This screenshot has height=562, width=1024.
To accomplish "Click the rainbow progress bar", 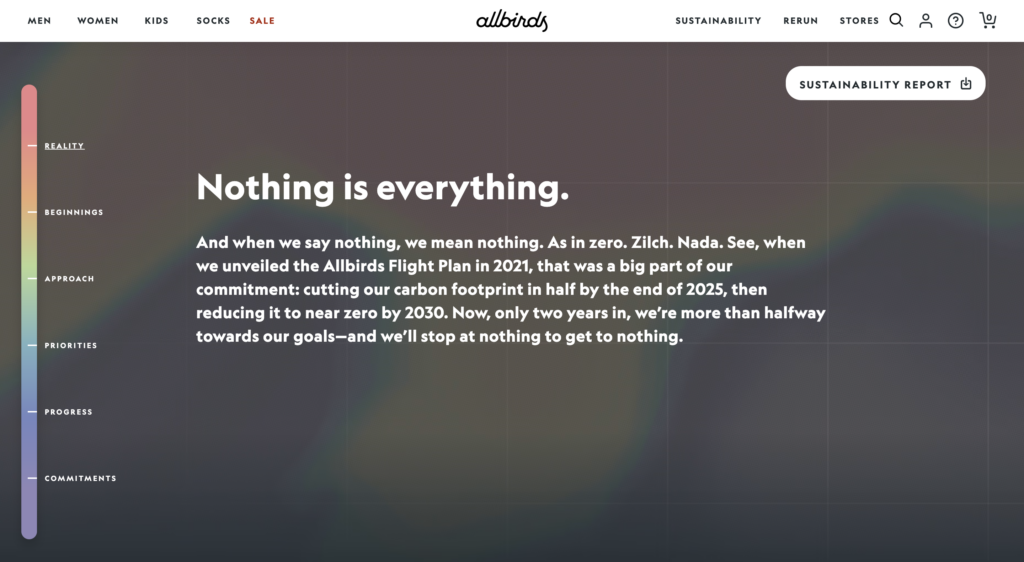I will click(29, 312).
